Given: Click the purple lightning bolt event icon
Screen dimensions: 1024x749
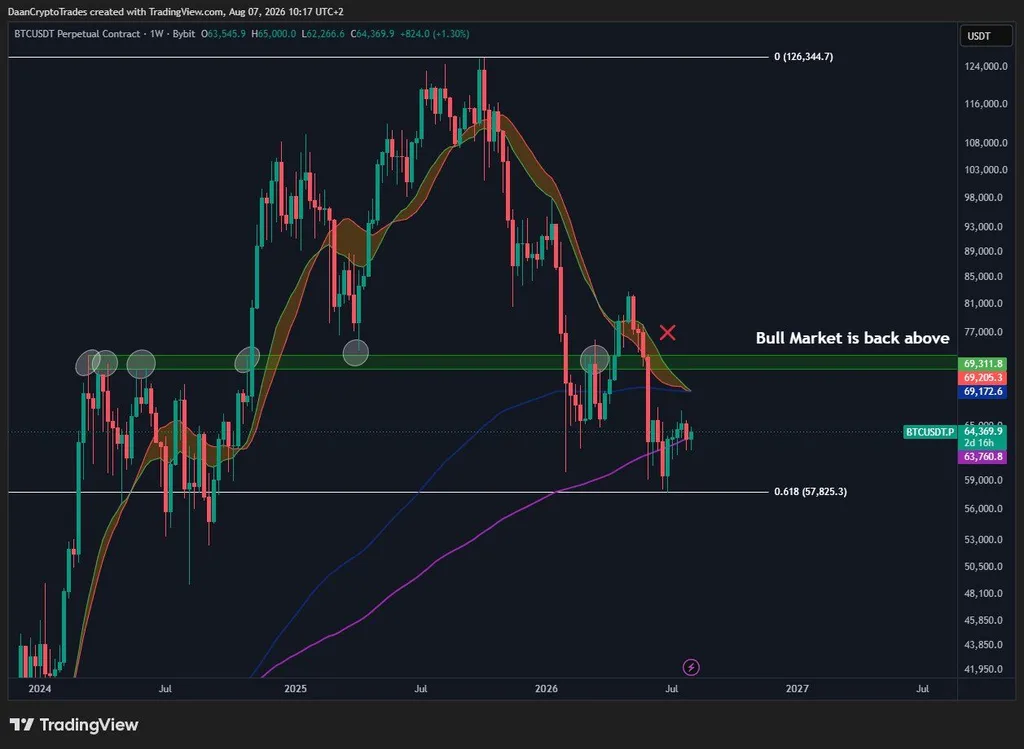Looking at the screenshot, I should 691,667.
